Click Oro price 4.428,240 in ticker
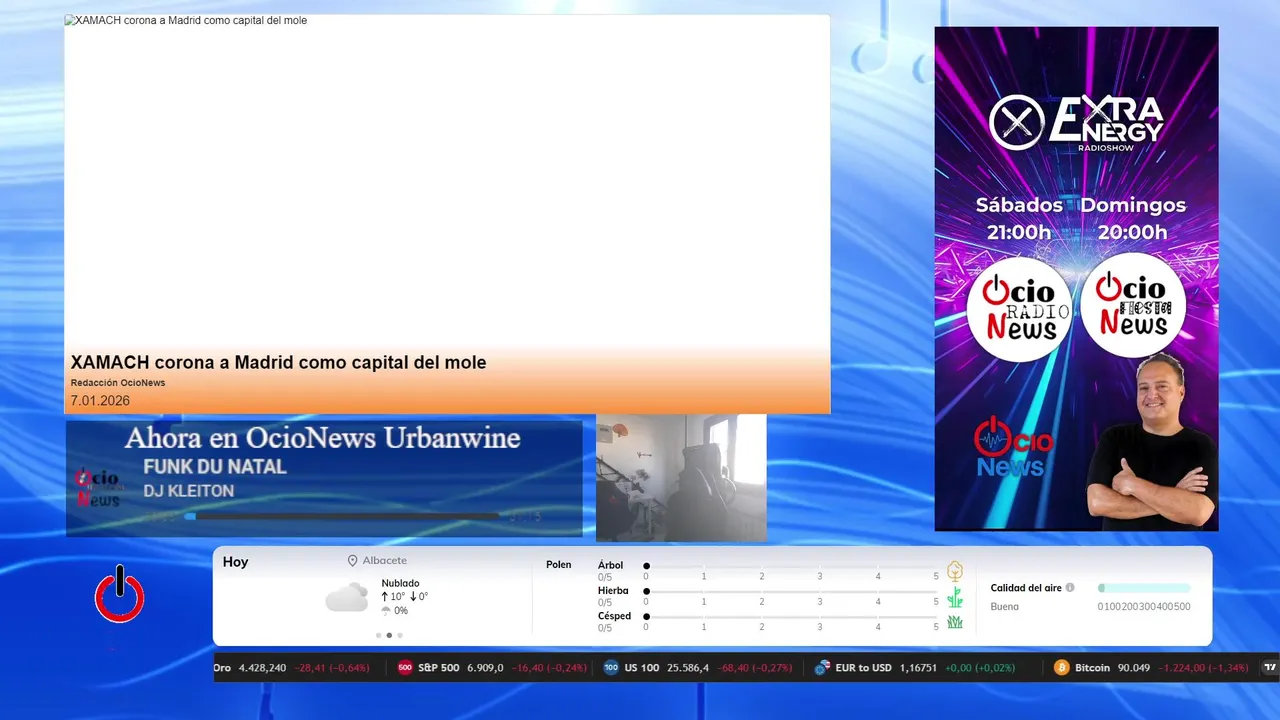 click(x=262, y=668)
